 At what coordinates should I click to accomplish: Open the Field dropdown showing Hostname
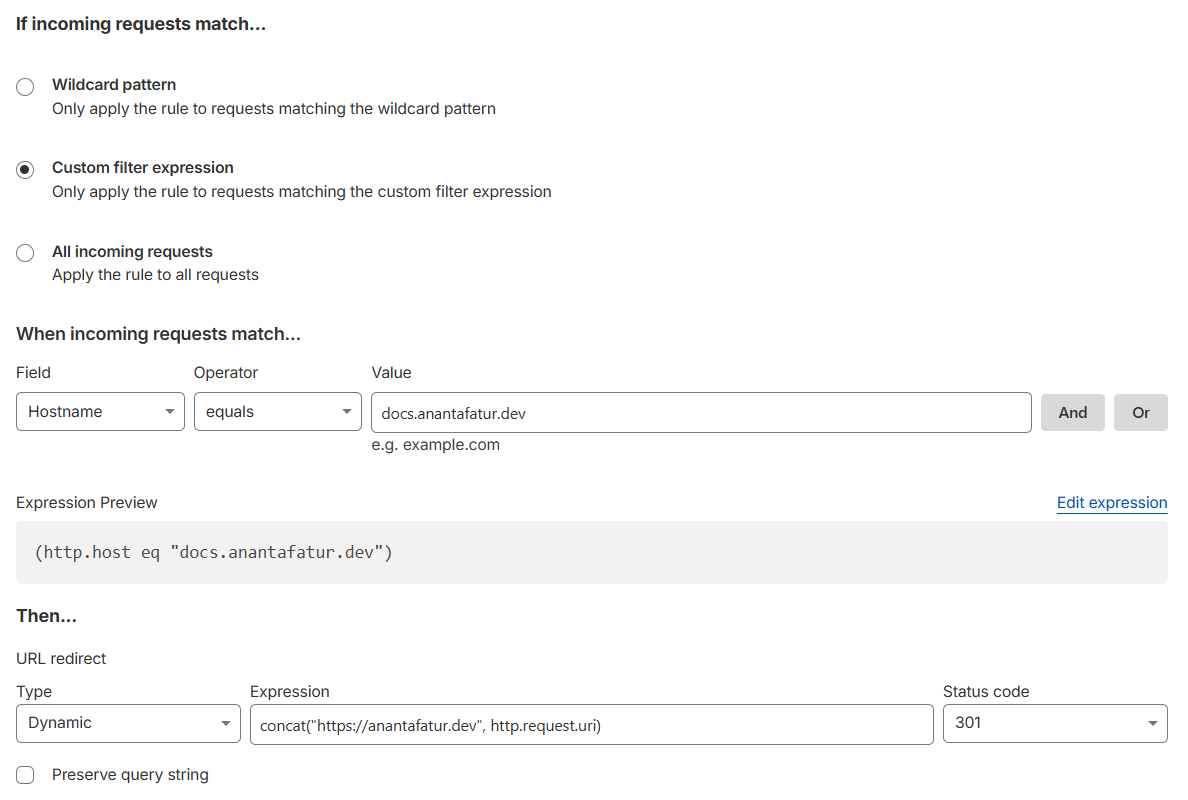[x=100, y=412]
